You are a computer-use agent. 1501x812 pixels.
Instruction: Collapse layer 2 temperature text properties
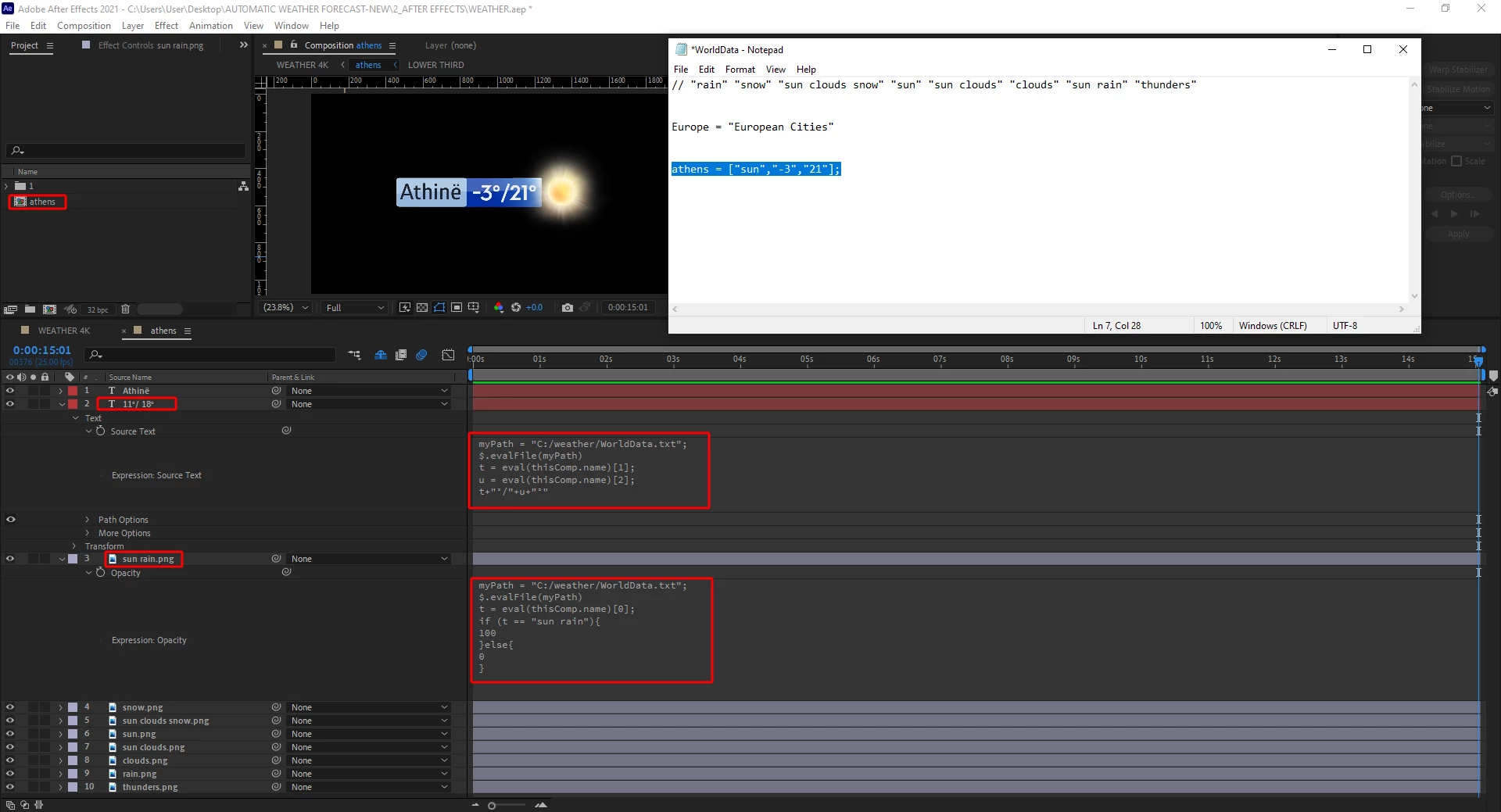61,404
